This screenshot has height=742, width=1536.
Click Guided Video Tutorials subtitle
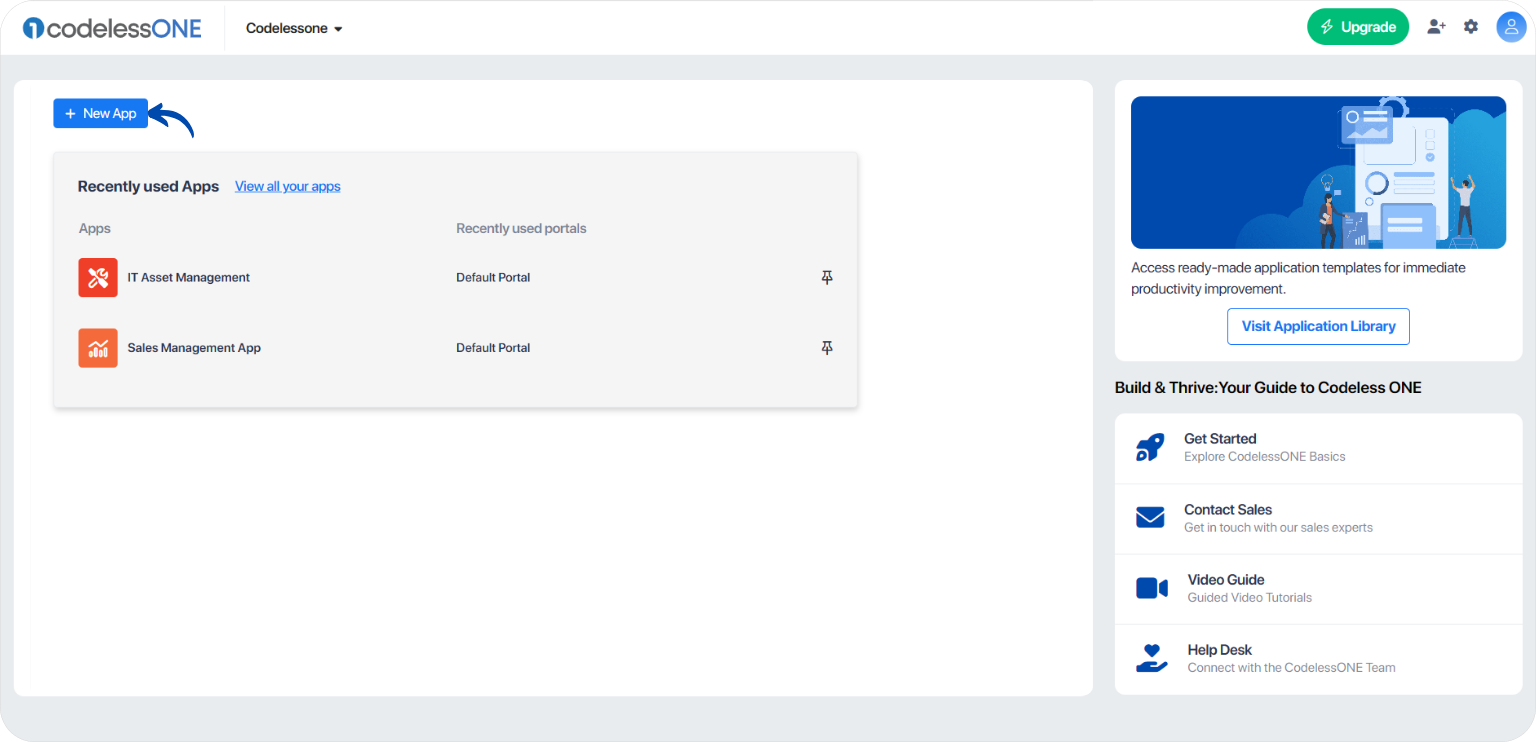pyautogui.click(x=1249, y=598)
